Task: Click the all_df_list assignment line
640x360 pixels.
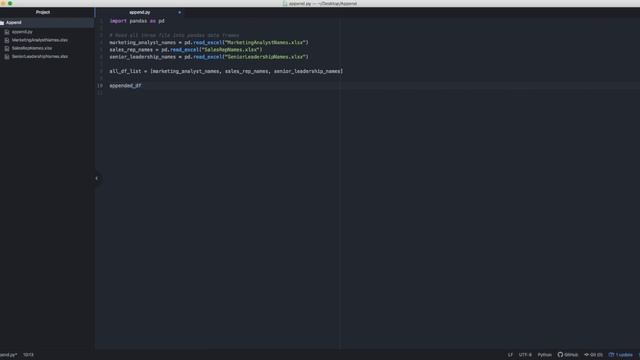Action: 226,71
